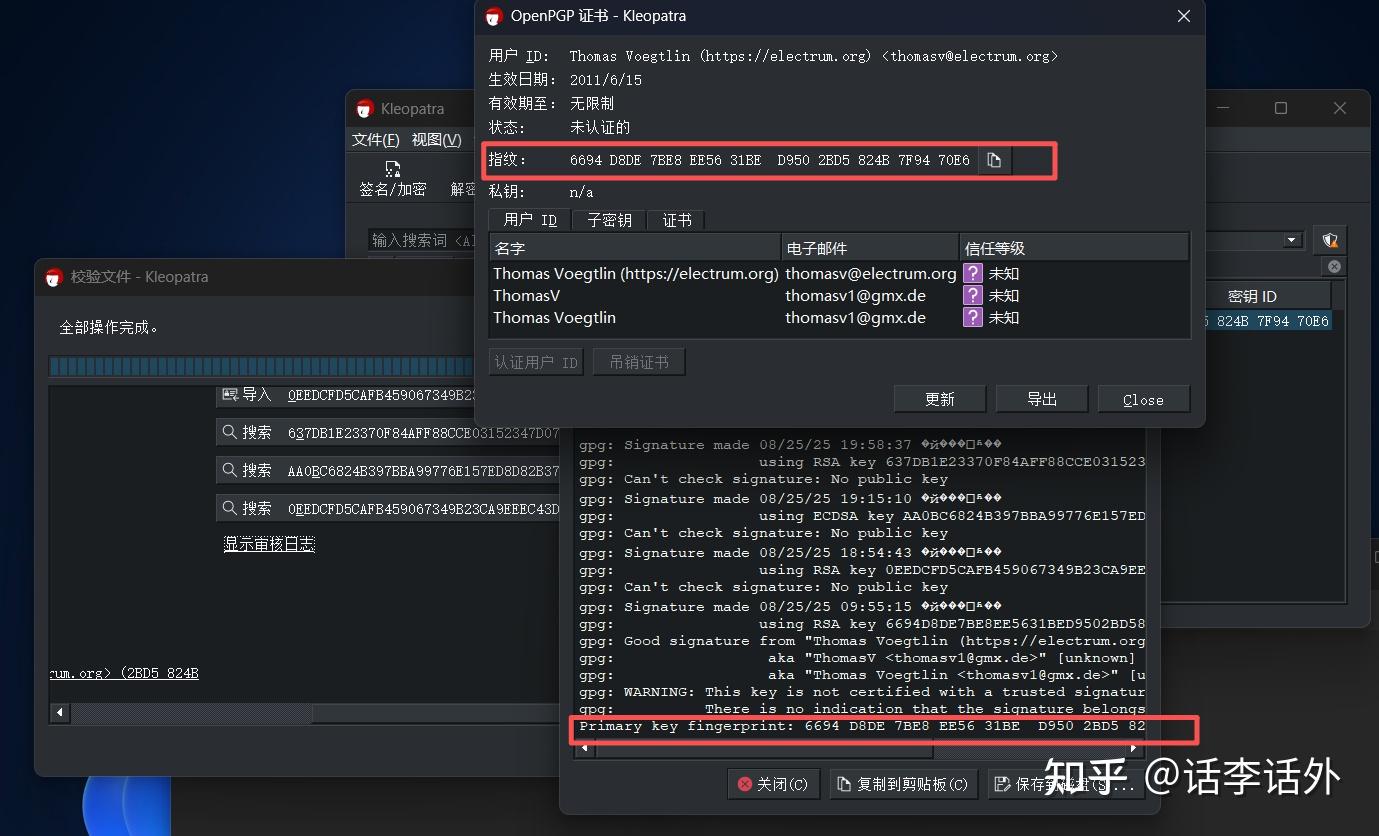The width and height of the screenshot is (1379, 836).
Task: Click the certificate shield icon in Kleopatra main window
Action: (x=1329, y=240)
